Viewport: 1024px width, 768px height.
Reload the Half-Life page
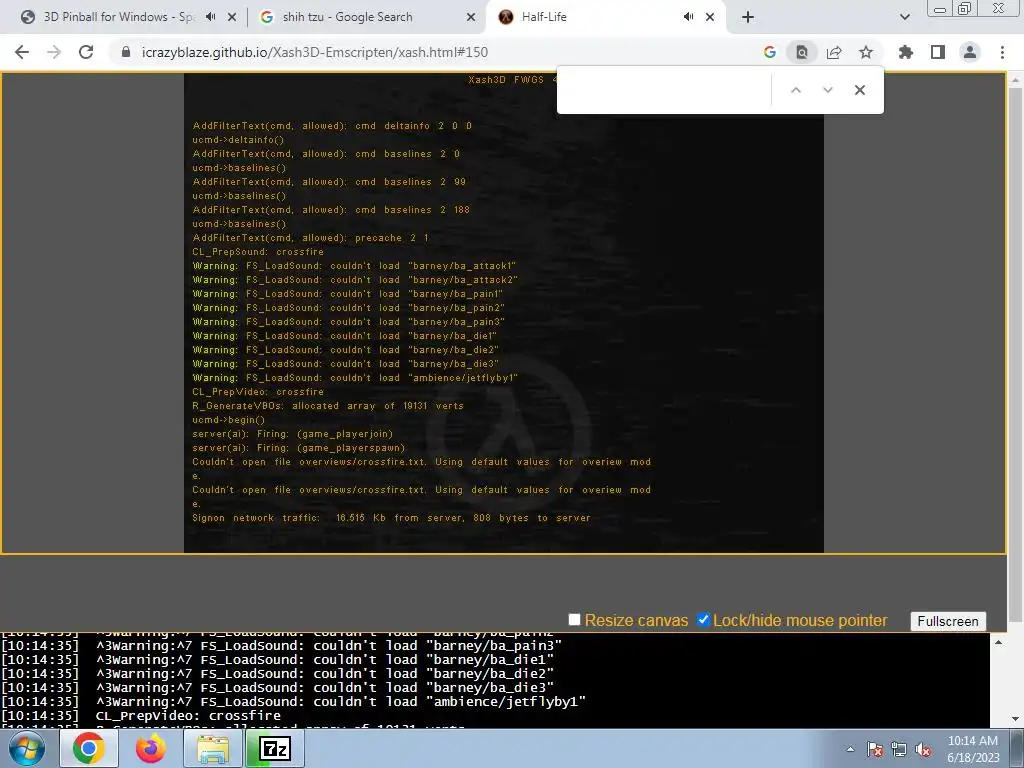click(86, 52)
